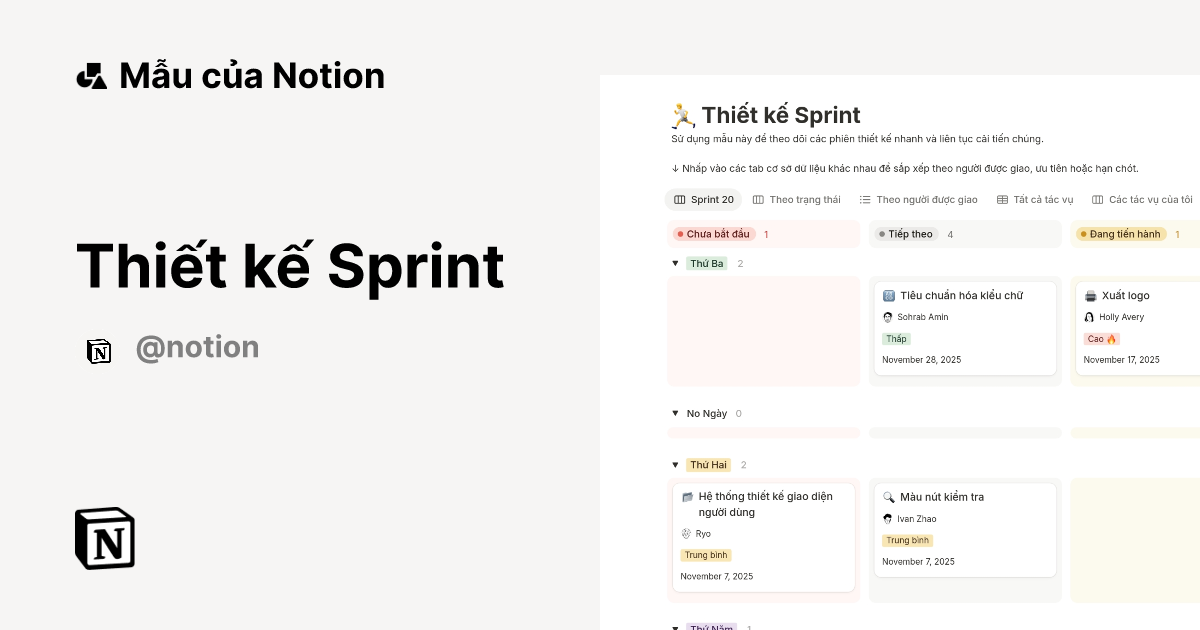The height and width of the screenshot is (630, 1200).
Task: Click the magnifier icon on Màu nút kiểm tra card
Action: pyautogui.click(x=888, y=496)
